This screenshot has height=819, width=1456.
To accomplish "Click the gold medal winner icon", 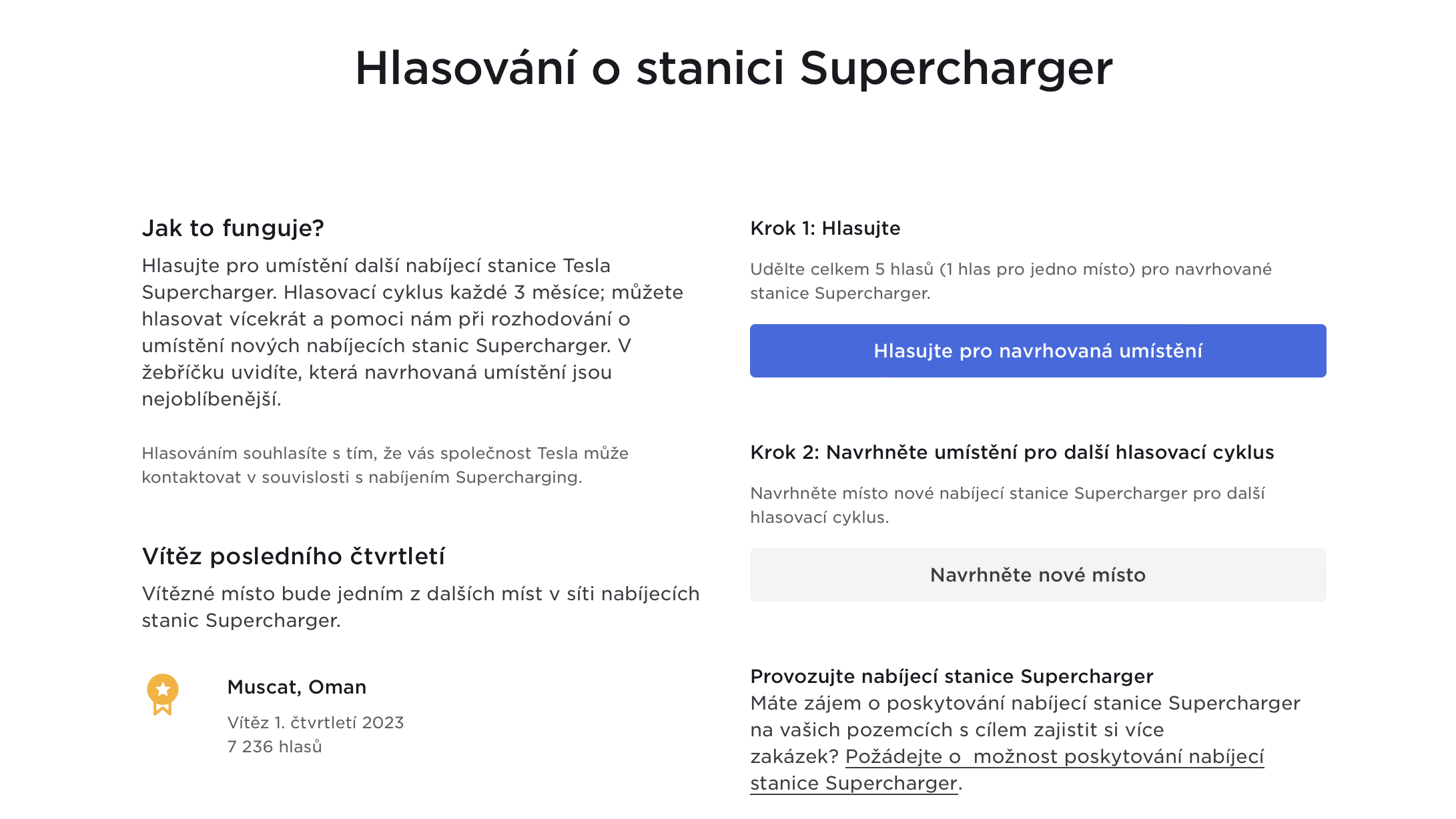I will (162, 694).
